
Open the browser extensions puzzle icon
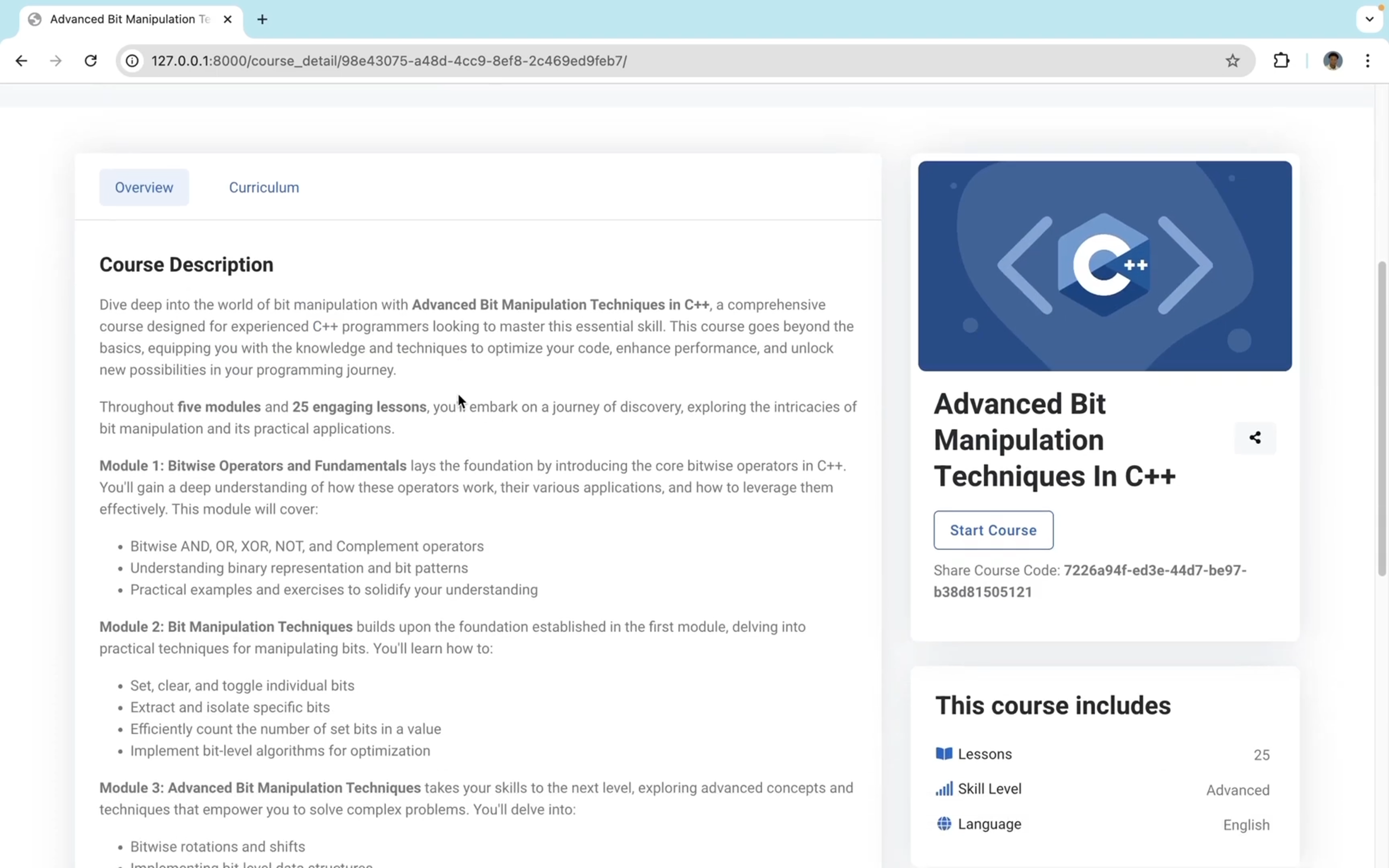tap(1281, 61)
